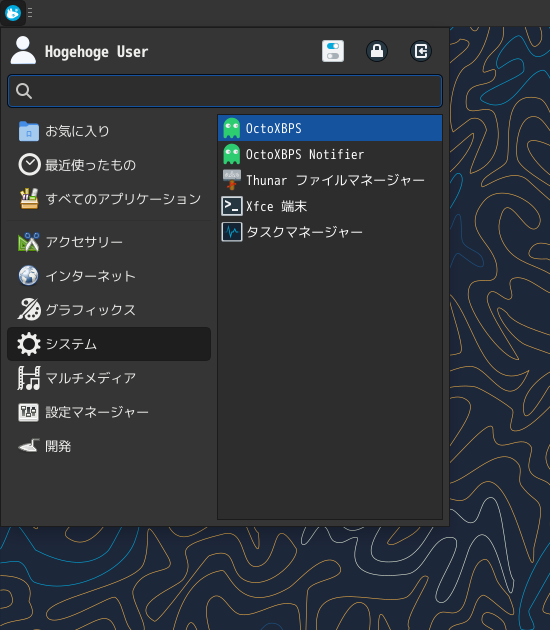Select the 最近使ったもの category
Viewport: 550px width, 630px height.
109,165
